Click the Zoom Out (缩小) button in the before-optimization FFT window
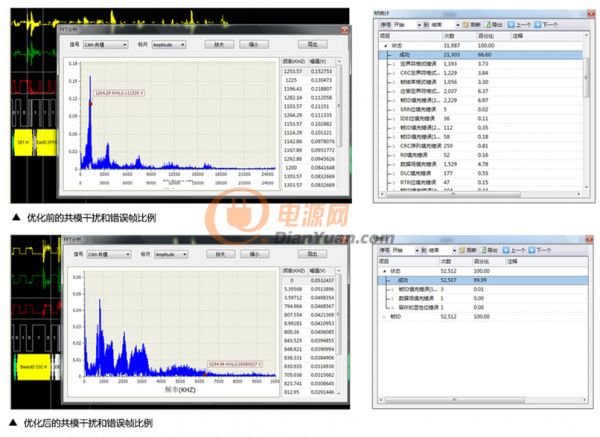Screen dimensions: 600x437 254,45
